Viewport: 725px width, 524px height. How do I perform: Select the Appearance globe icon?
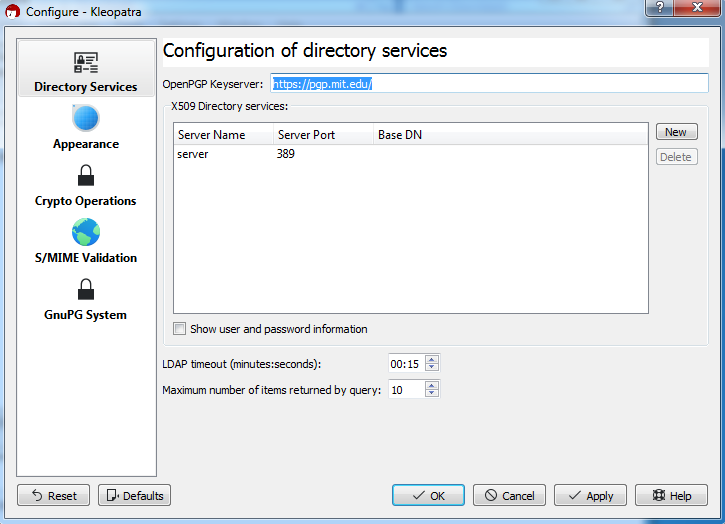(86, 118)
